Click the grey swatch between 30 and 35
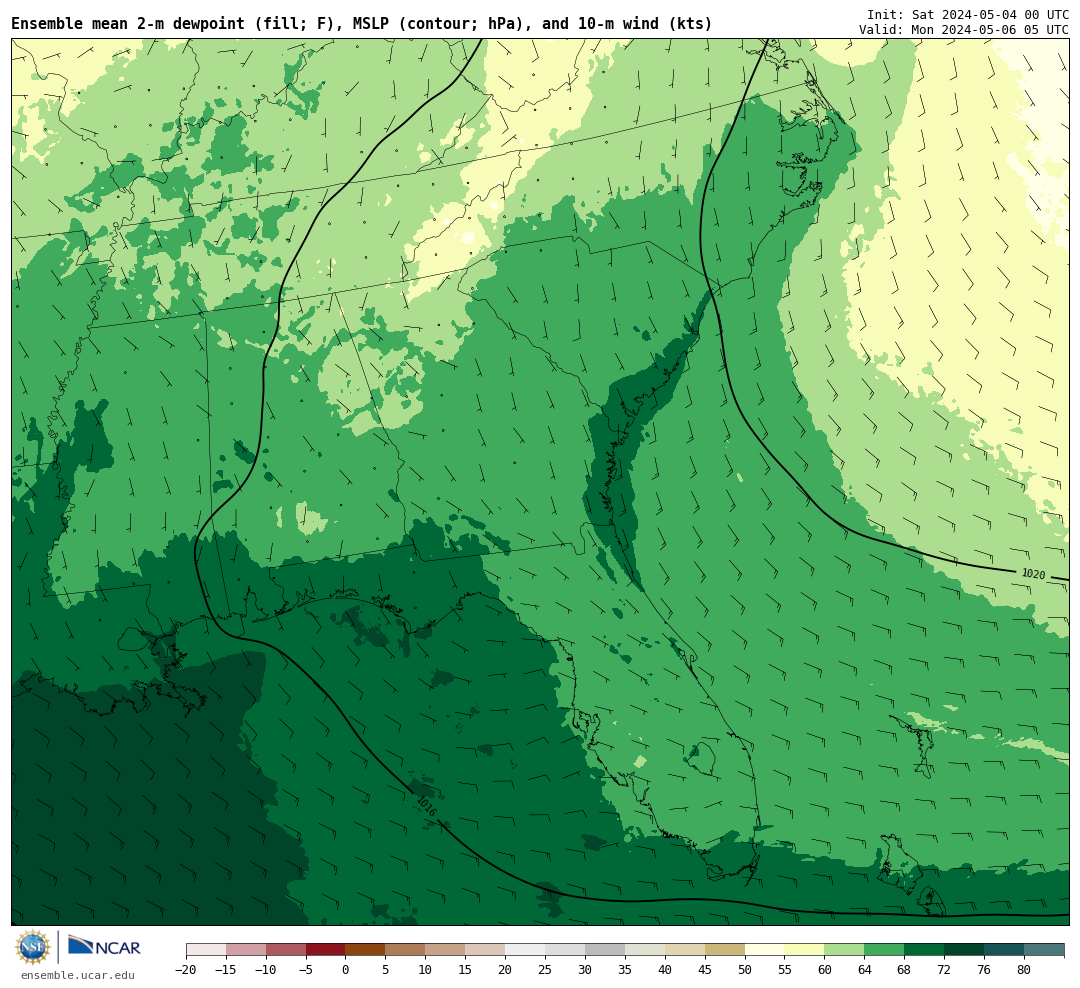 pyautogui.click(x=605, y=950)
